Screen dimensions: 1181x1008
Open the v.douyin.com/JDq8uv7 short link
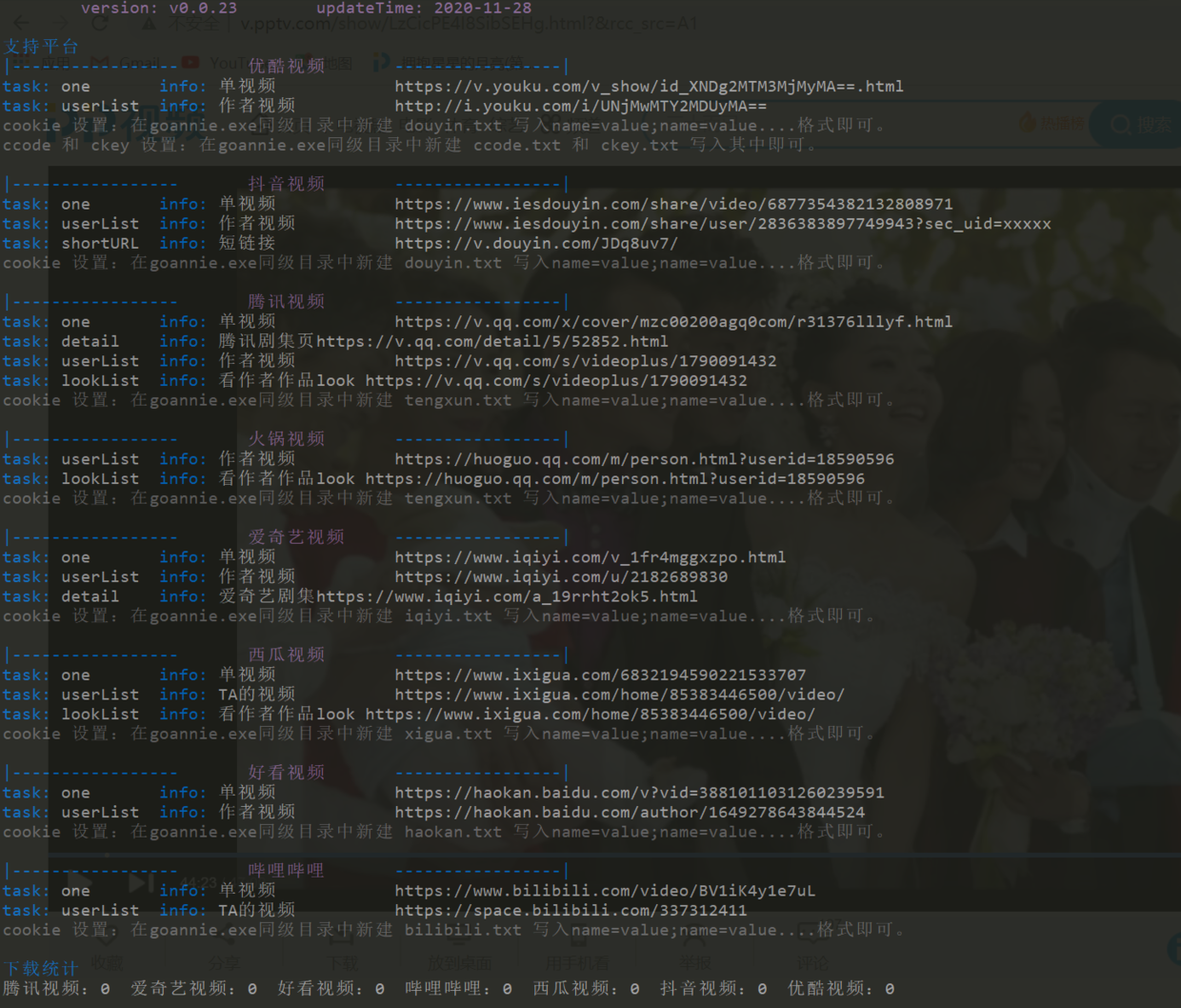[x=536, y=243]
